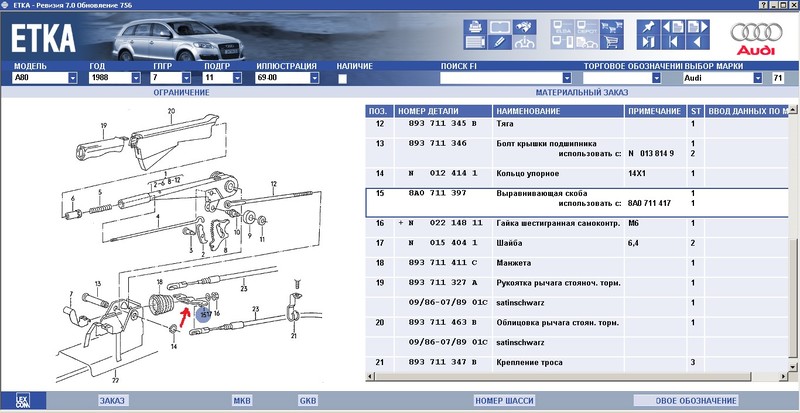The image size is (800, 413).
Task: Click the НОМЕР ДЕТАЛИ column header
Action: click(443, 111)
